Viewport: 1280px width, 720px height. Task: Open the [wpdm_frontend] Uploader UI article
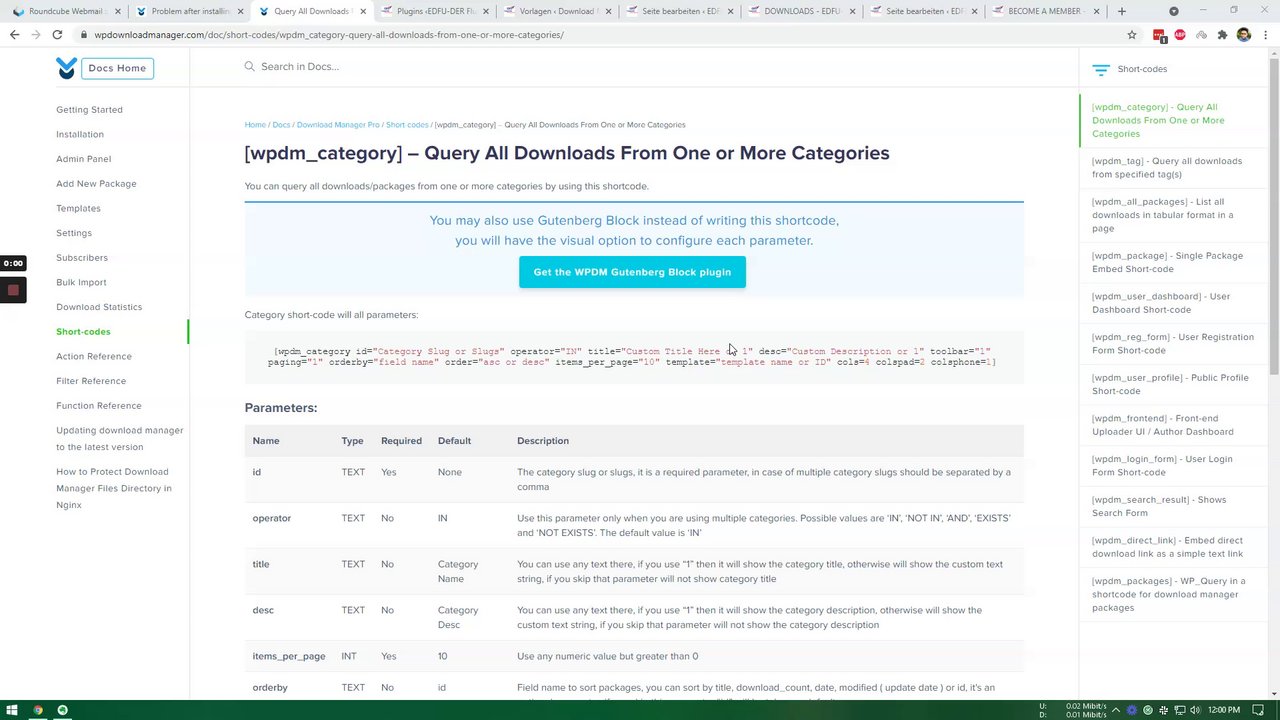coord(1163,425)
